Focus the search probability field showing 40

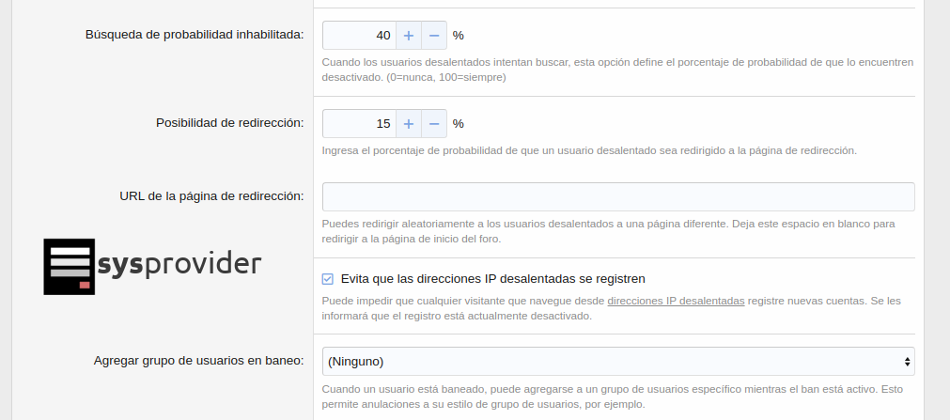(x=358, y=35)
